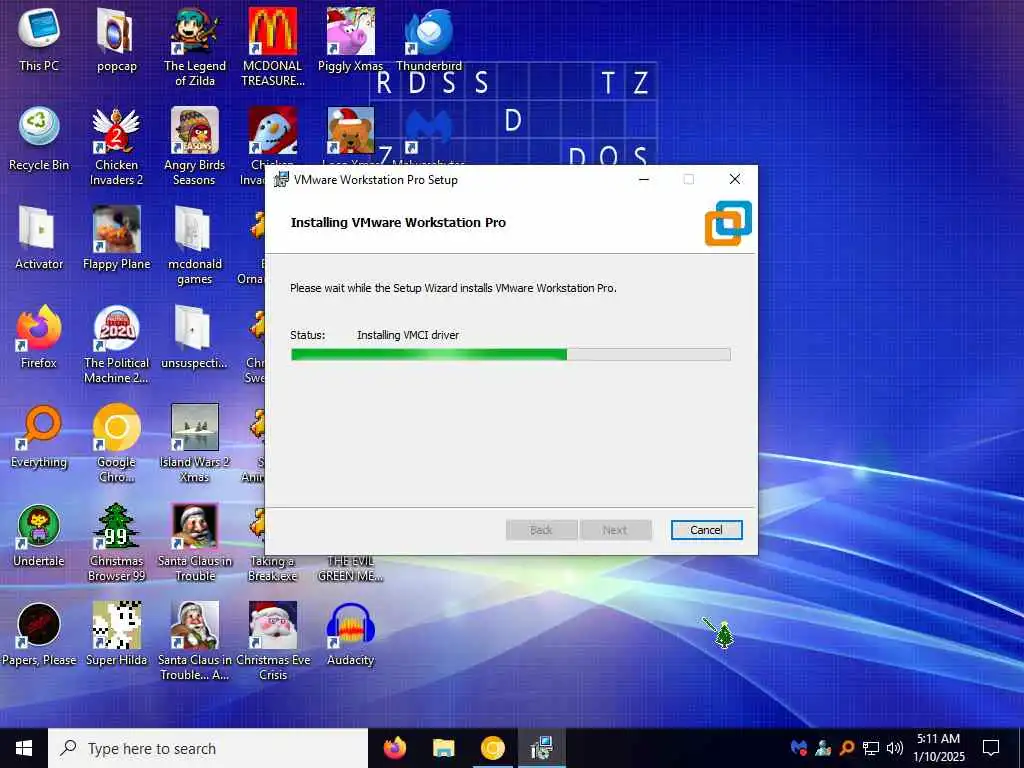Select the Island Wars 2 Xmas shortcut
This screenshot has height=768, width=1024.
pyautogui.click(x=195, y=443)
